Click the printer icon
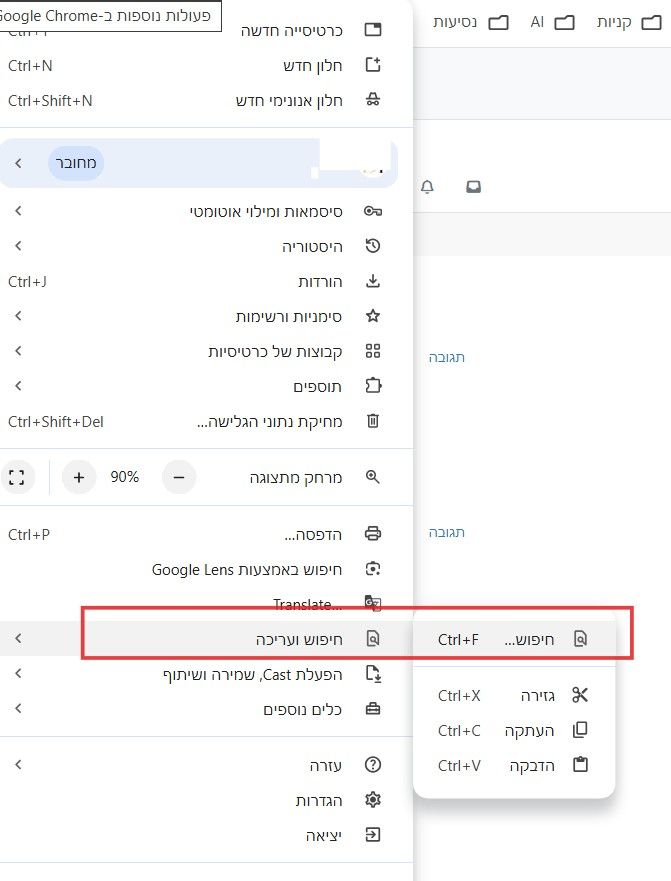The width and height of the screenshot is (671, 881). [x=373, y=533]
